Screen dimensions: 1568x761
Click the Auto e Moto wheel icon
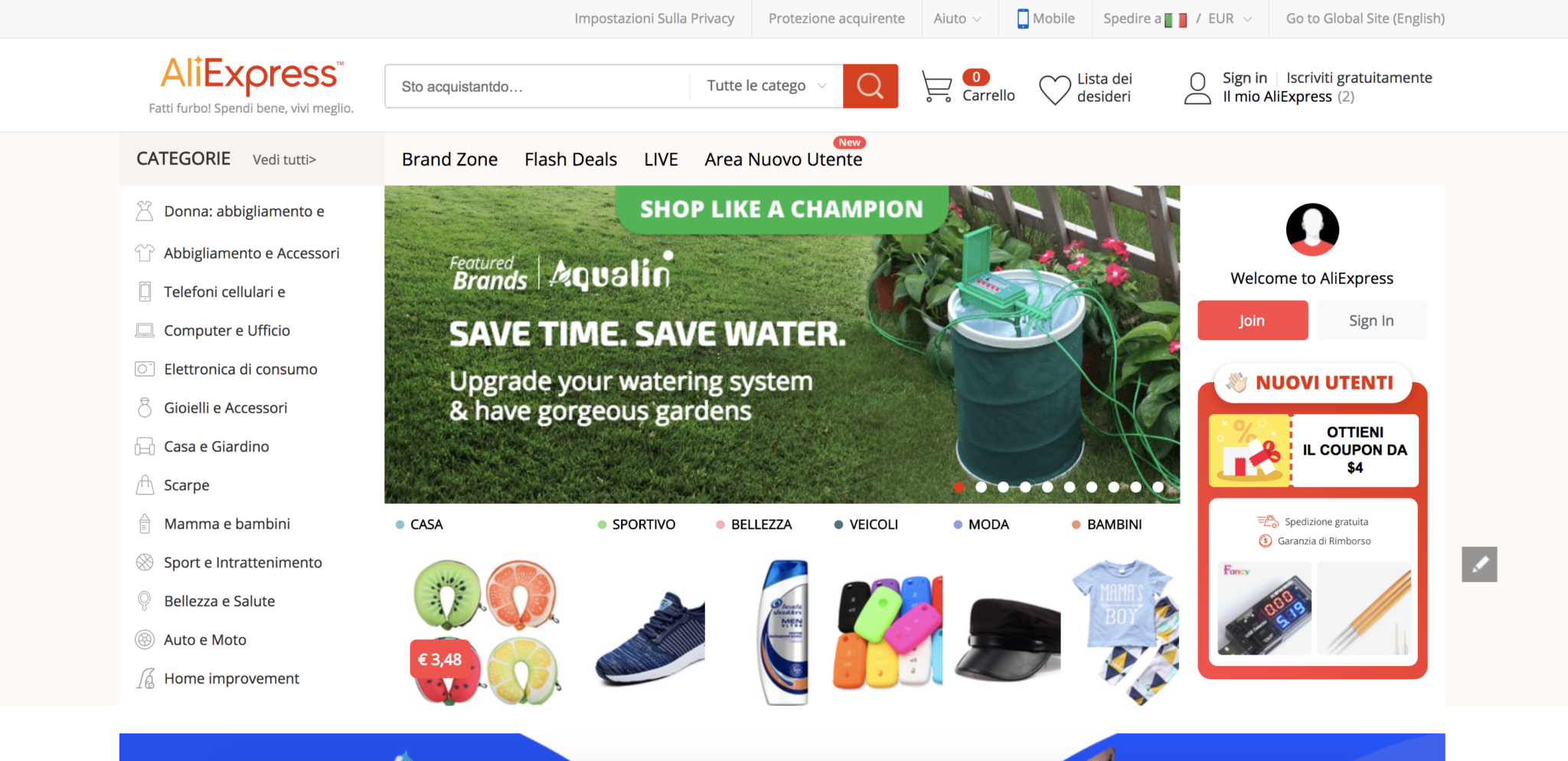145,639
